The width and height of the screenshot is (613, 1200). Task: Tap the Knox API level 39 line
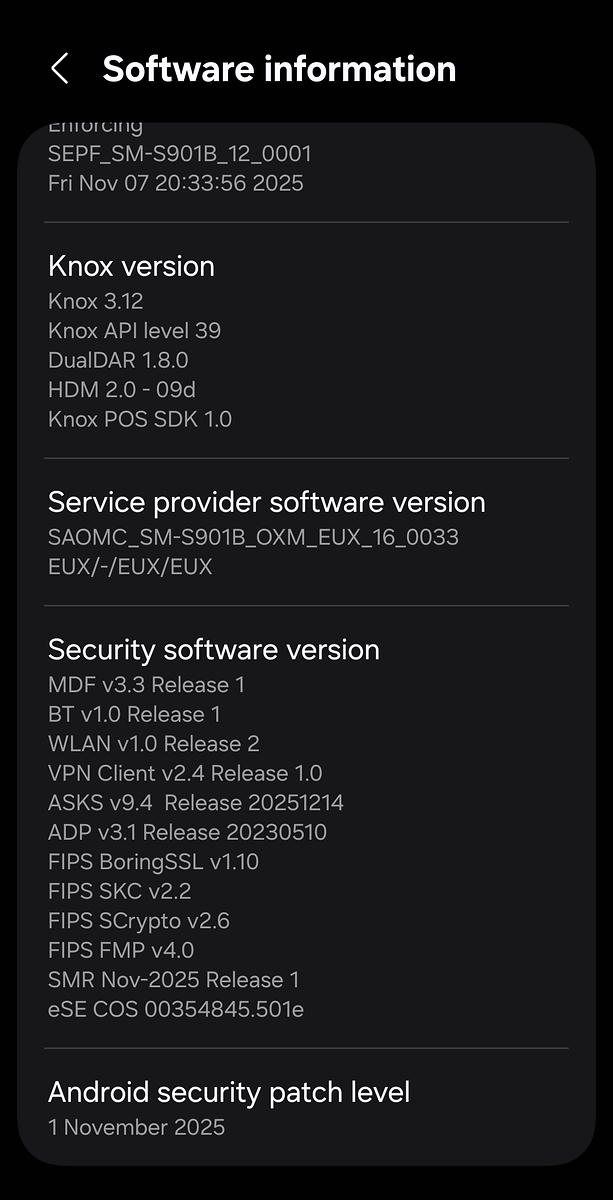click(134, 330)
